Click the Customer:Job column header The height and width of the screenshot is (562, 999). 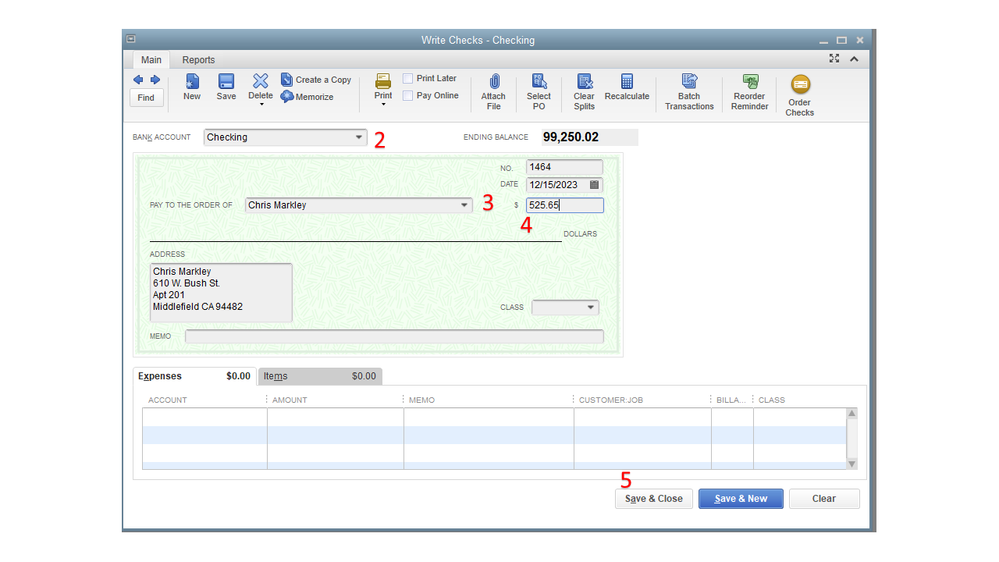click(x=610, y=400)
